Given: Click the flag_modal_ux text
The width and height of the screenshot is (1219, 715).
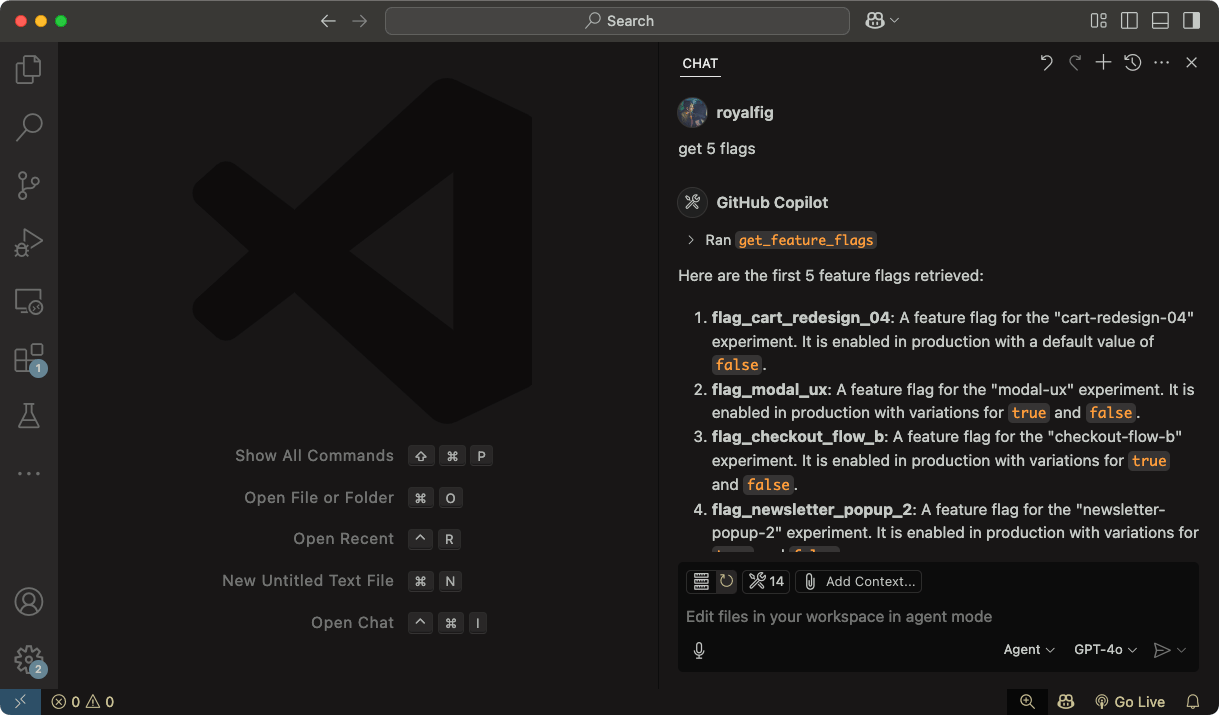Looking at the screenshot, I should point(770,389).
